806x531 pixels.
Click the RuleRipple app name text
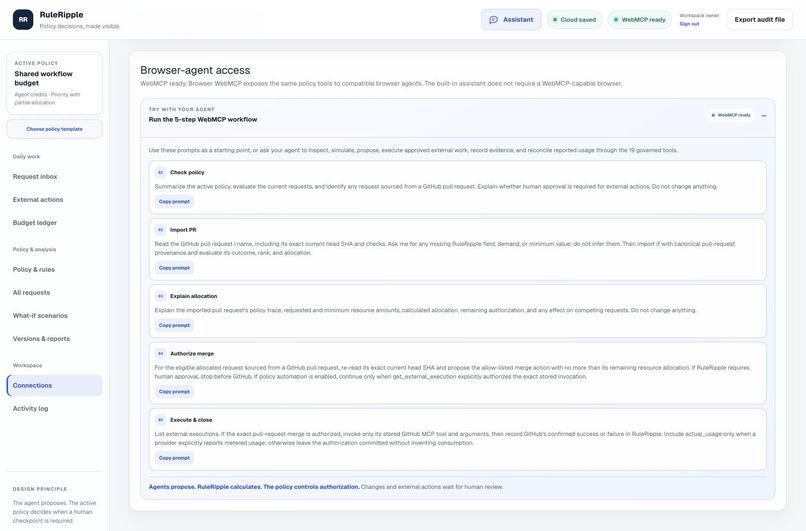[x=61, y=15]
